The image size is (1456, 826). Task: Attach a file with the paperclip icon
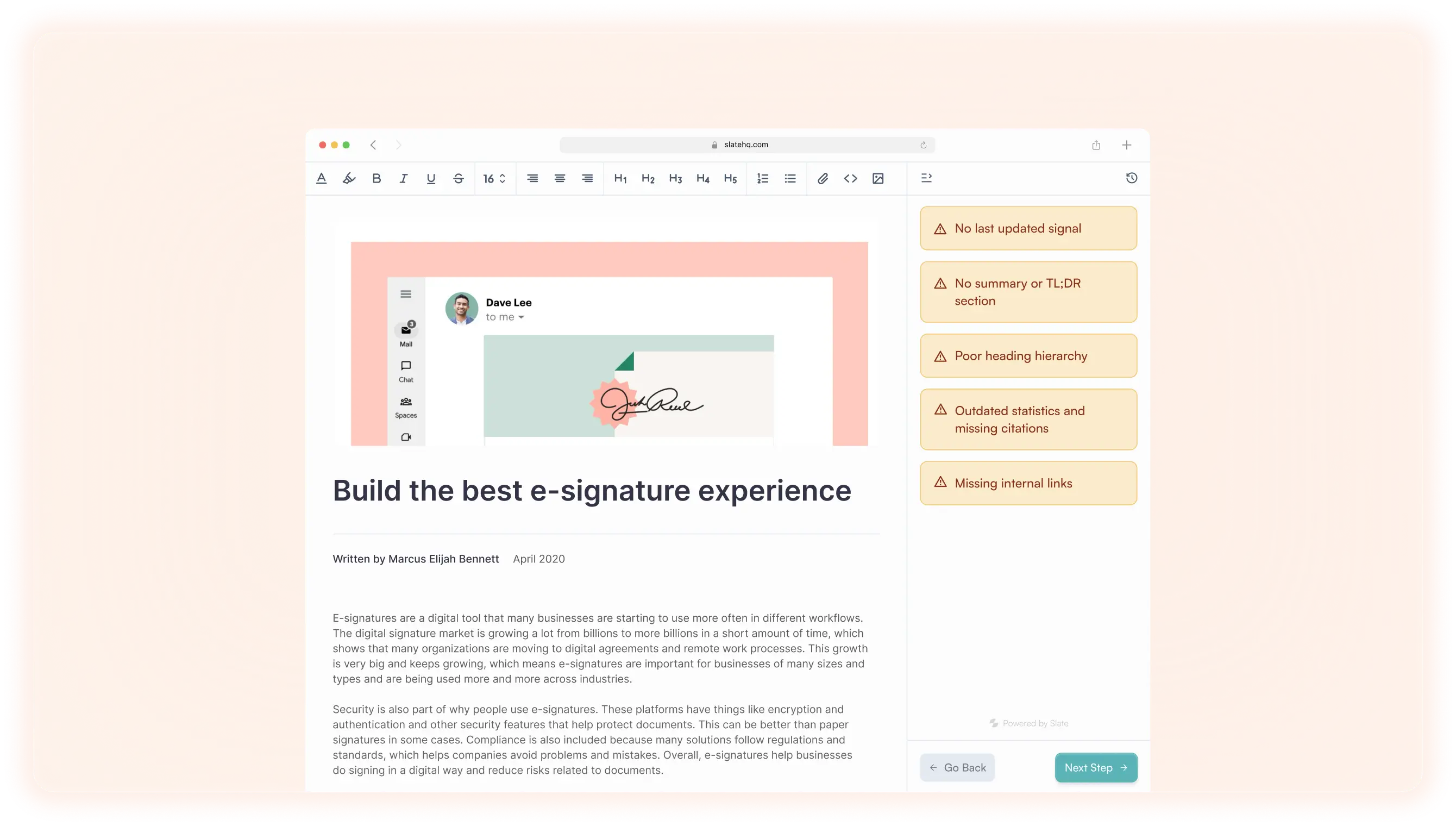823,178
